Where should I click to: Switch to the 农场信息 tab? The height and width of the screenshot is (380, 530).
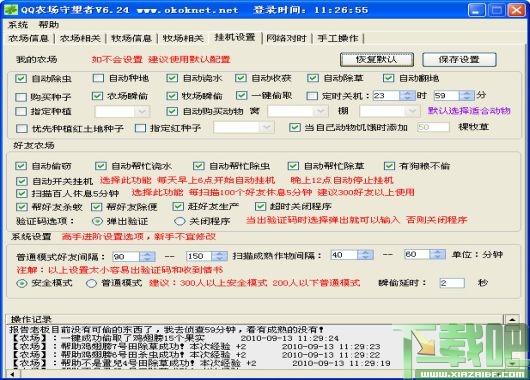(29, 39)
